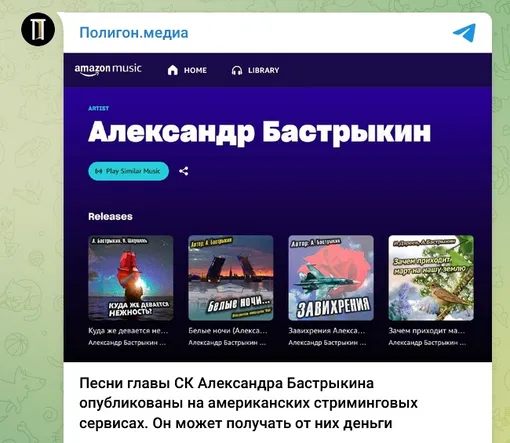
Task: Click release title 'Зачем приходит ма…'
Action: [x=426, y=331]
